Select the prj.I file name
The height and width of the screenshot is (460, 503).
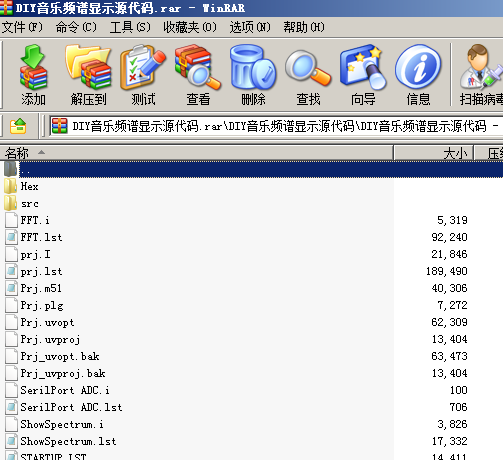tap(35, 255)
